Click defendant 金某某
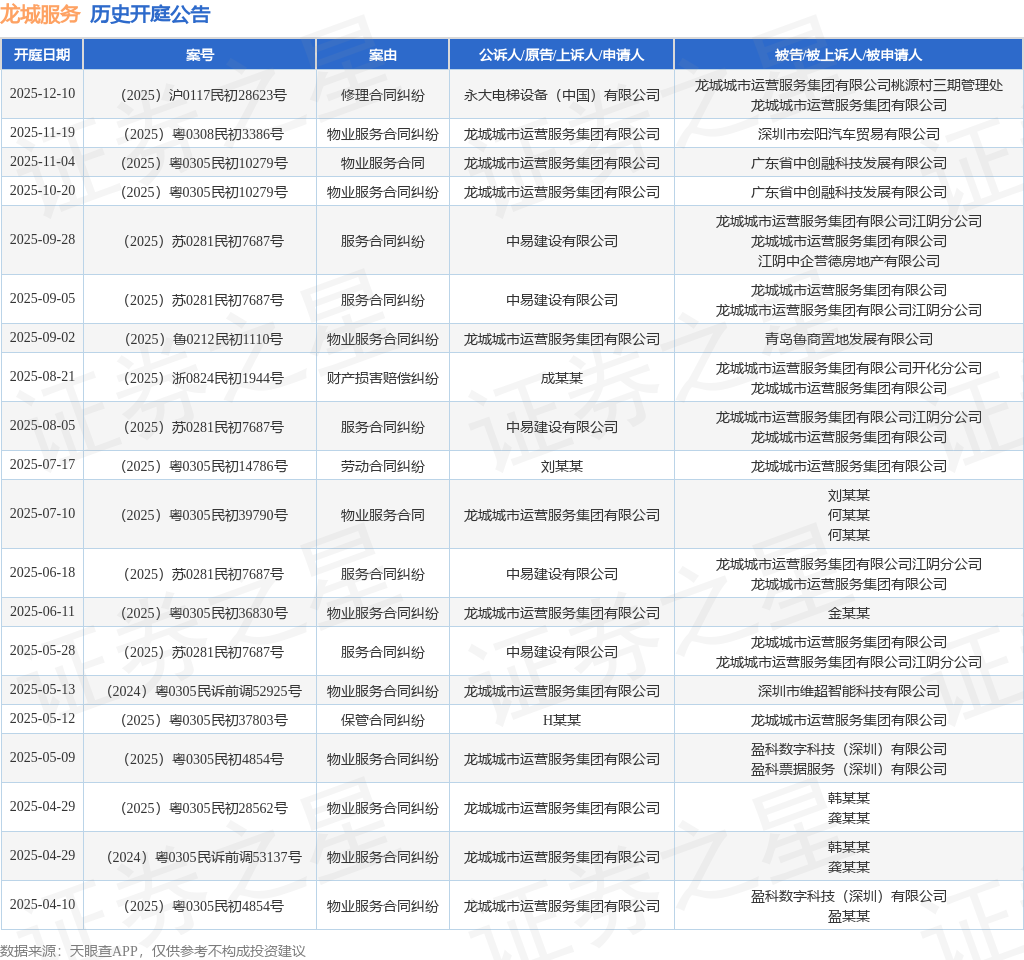 [x=848, y=614]
